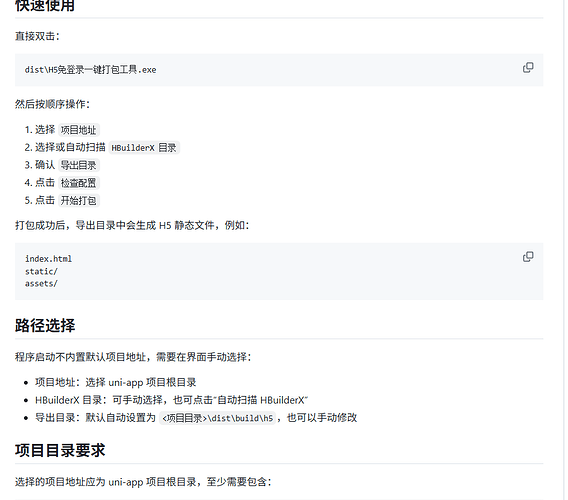Click the 选择的项目地址应为 uni-app paragraph
568x500 pixels.
143,482
